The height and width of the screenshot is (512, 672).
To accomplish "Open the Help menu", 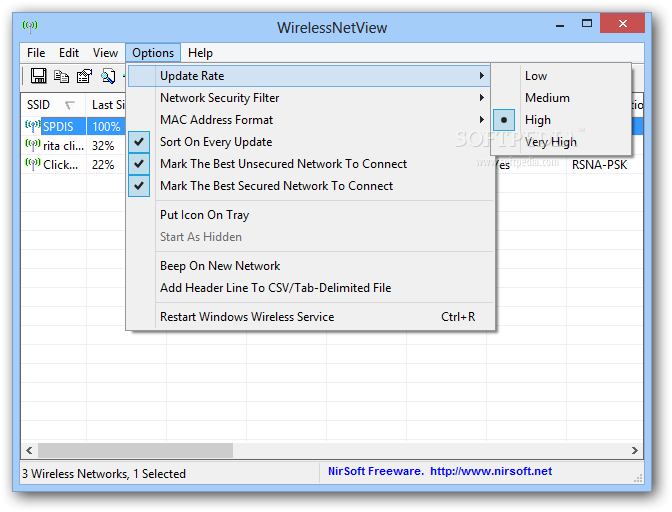I will coord(200,53).
